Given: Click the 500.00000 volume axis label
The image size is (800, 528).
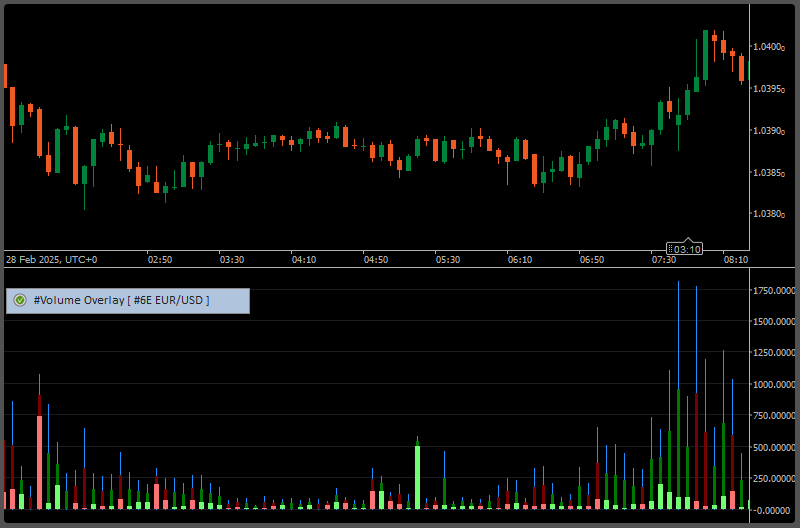Looking at the screenshot, I should tap(775, 447).
